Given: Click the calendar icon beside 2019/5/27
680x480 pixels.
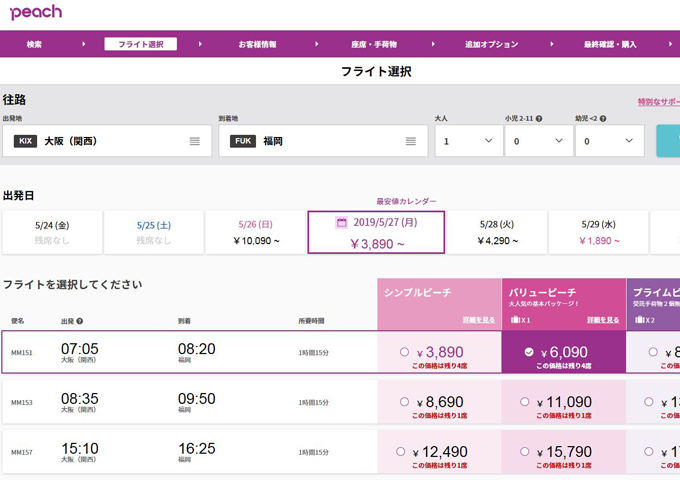Looking at the screenshot, I should pos(342,222).
